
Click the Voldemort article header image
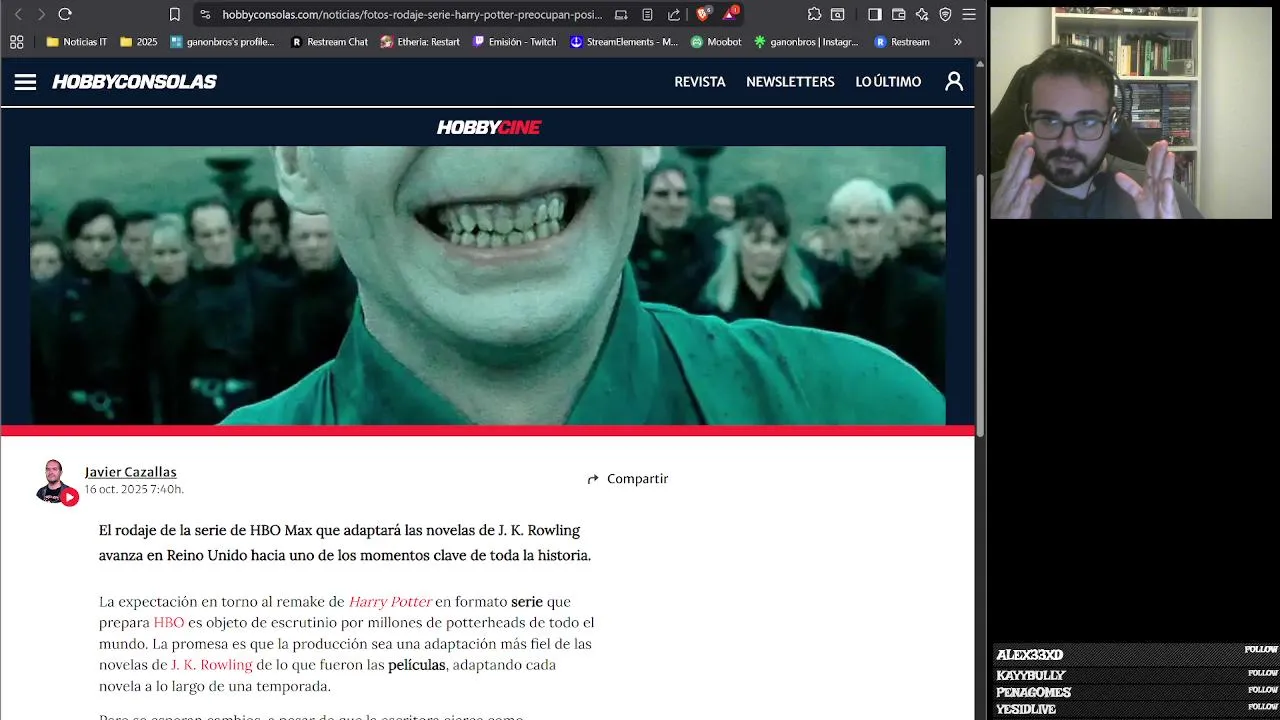(x=487, y=286)
